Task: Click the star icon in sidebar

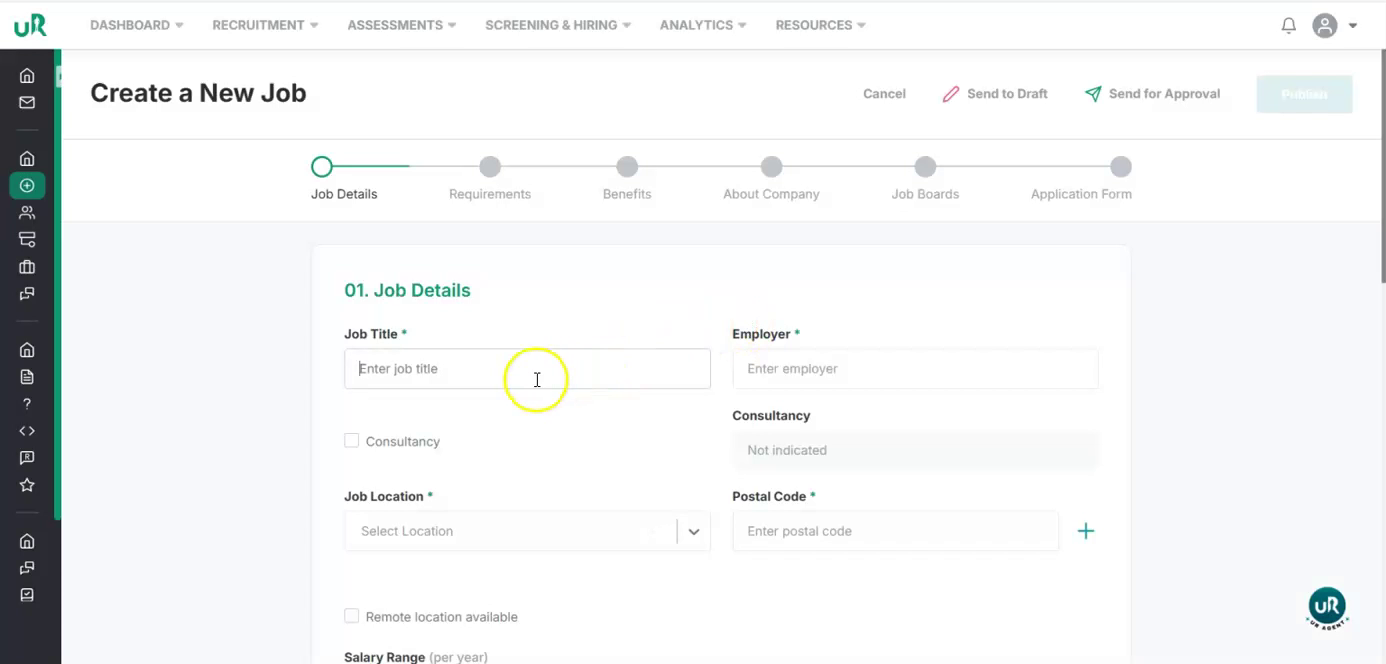Action: pos(27,485)
